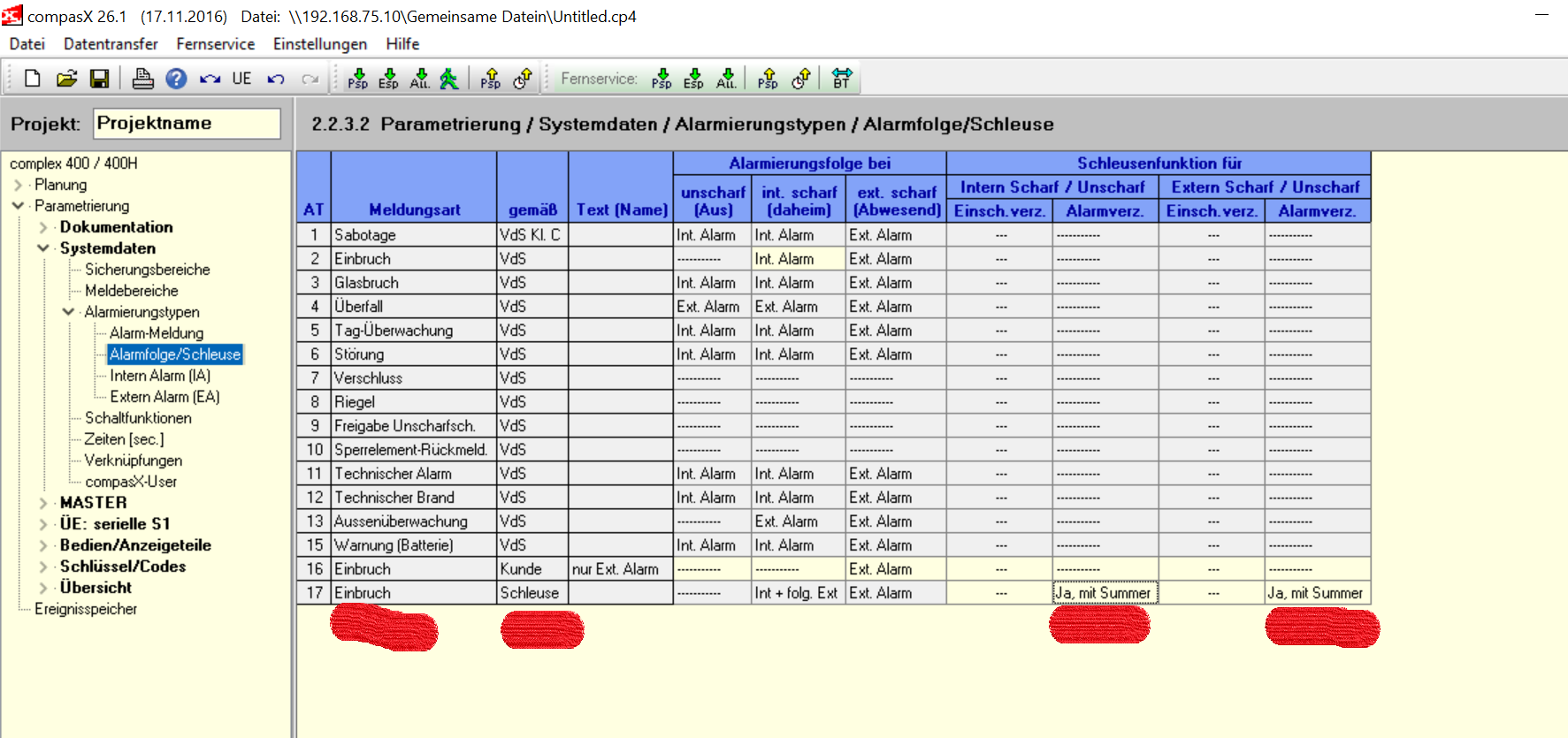
Task: Expand the MASTER tree node
Action: [43, 503]
